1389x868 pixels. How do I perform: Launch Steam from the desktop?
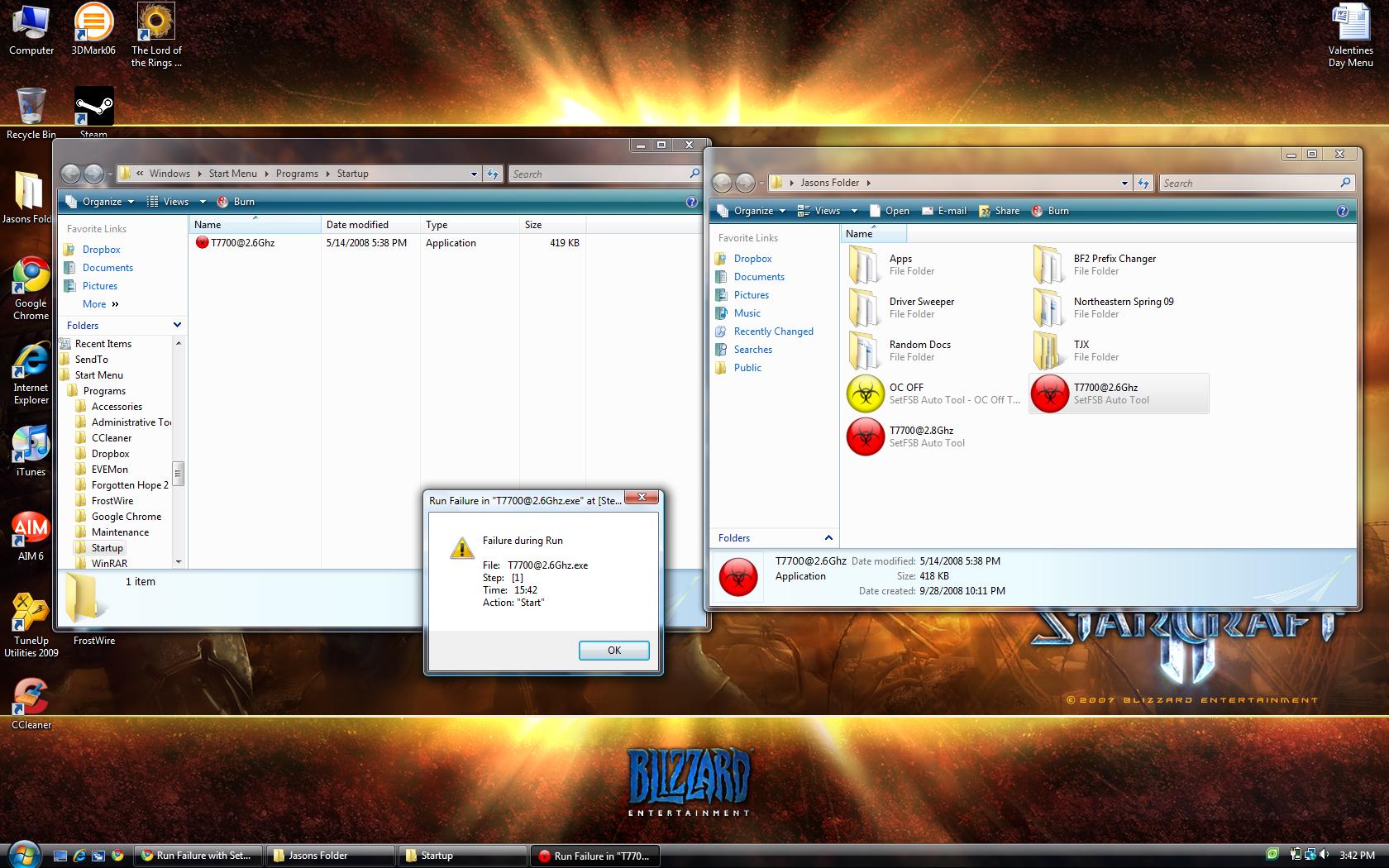click(93, 112)
